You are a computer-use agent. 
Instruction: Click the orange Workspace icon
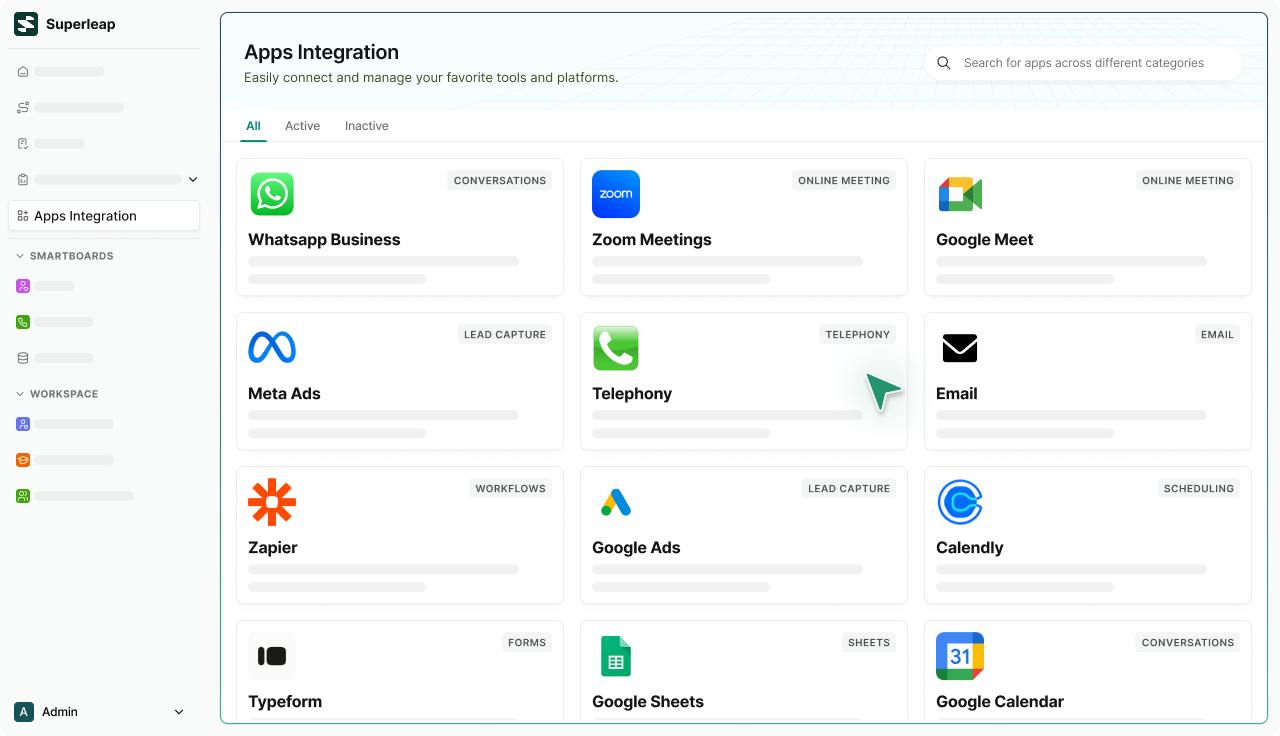coord(23,460)
